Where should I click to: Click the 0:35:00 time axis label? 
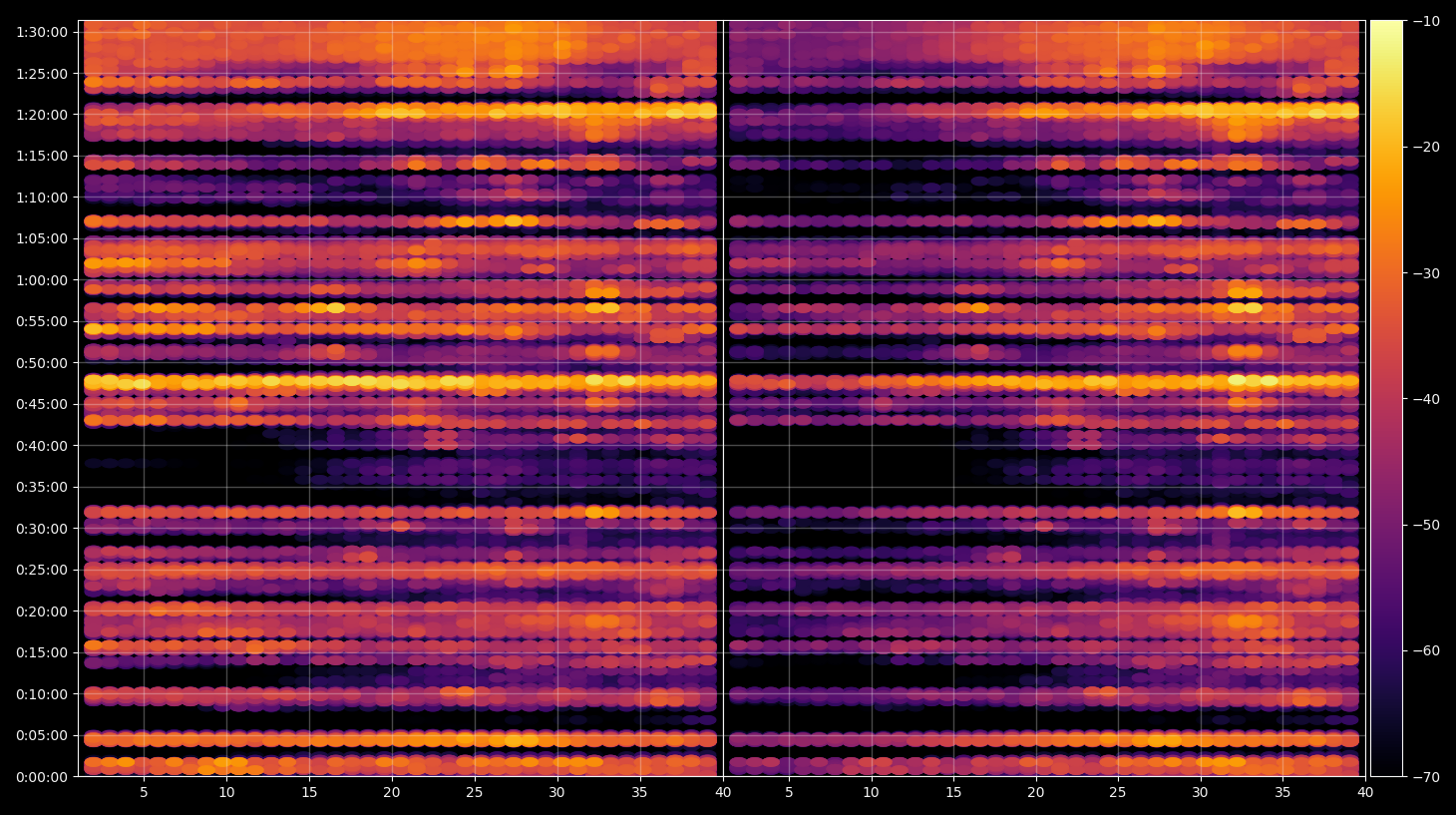tap(42, 488)
